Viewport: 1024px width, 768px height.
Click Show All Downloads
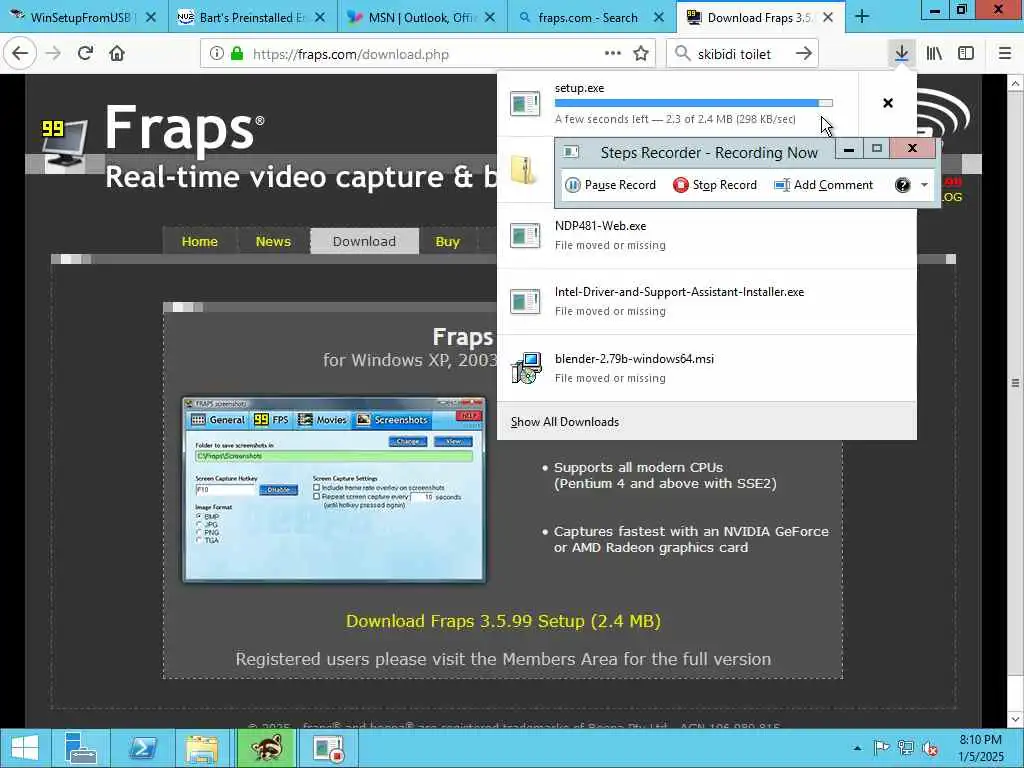pyautogui.click(x=565, y=422)
